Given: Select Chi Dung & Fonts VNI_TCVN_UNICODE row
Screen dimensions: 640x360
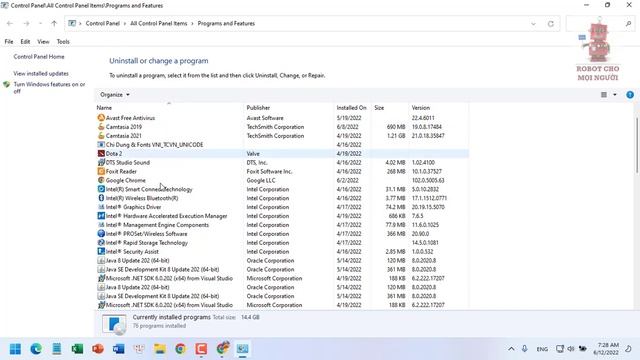Looking at the screenshot, I should click(x=282, y=144).
